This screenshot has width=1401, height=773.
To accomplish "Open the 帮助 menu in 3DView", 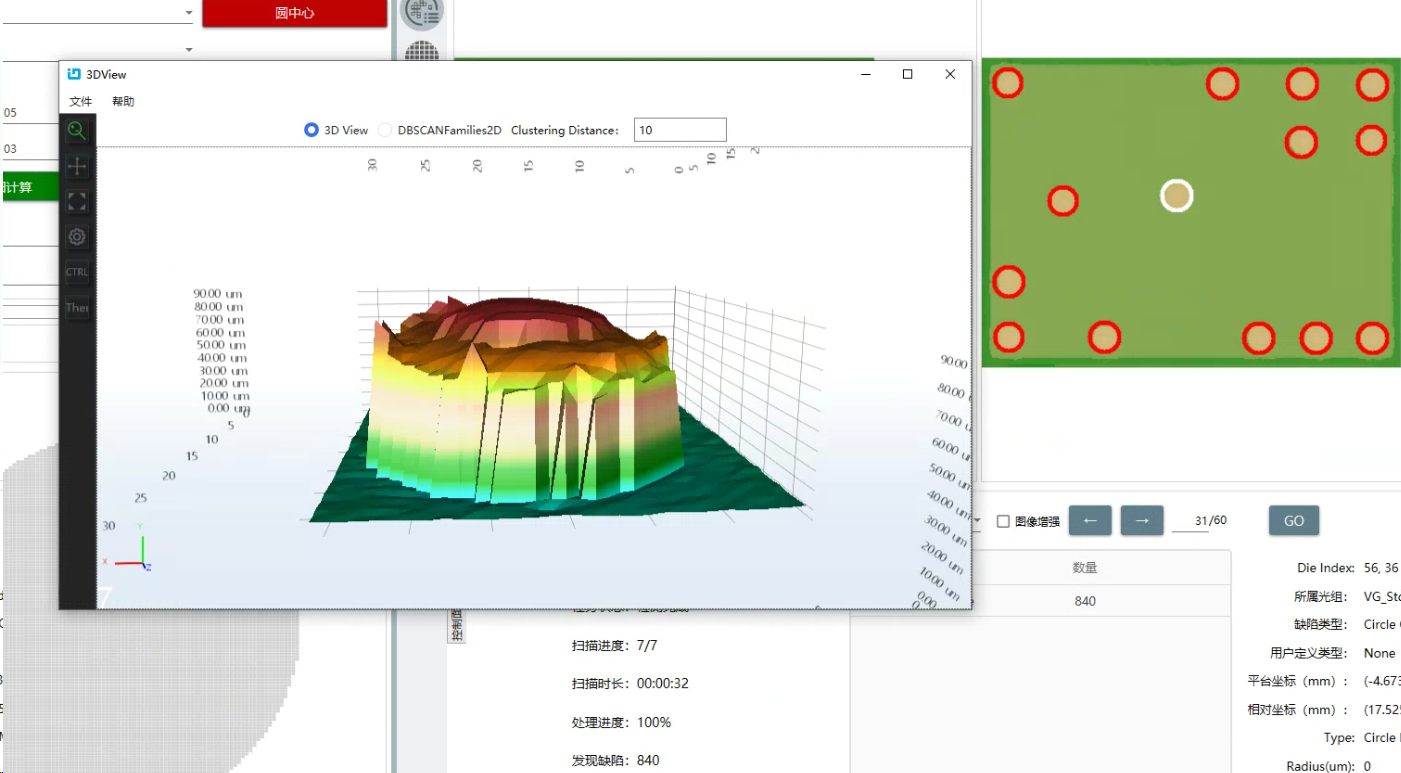I will [123, 102].
